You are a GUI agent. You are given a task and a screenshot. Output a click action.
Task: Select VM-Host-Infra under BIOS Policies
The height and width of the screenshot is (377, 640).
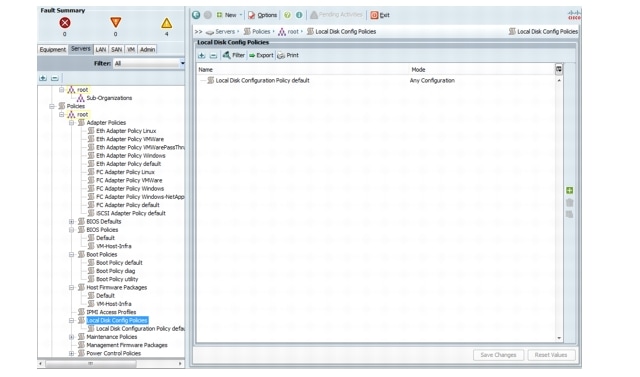tap(113, 246)
